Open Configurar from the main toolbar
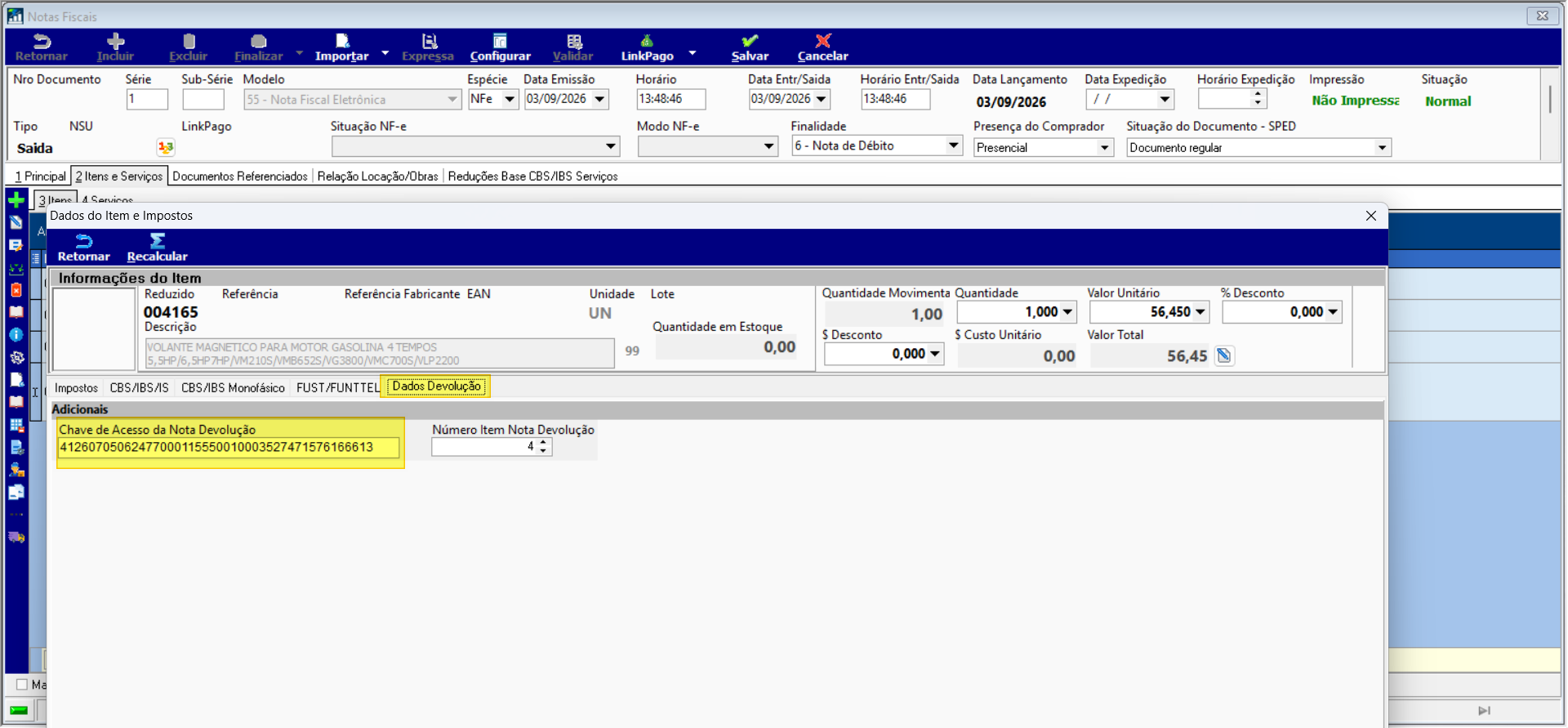This screenshot has height=728, width=1568. pyautogui.click(x=500, y=47)
